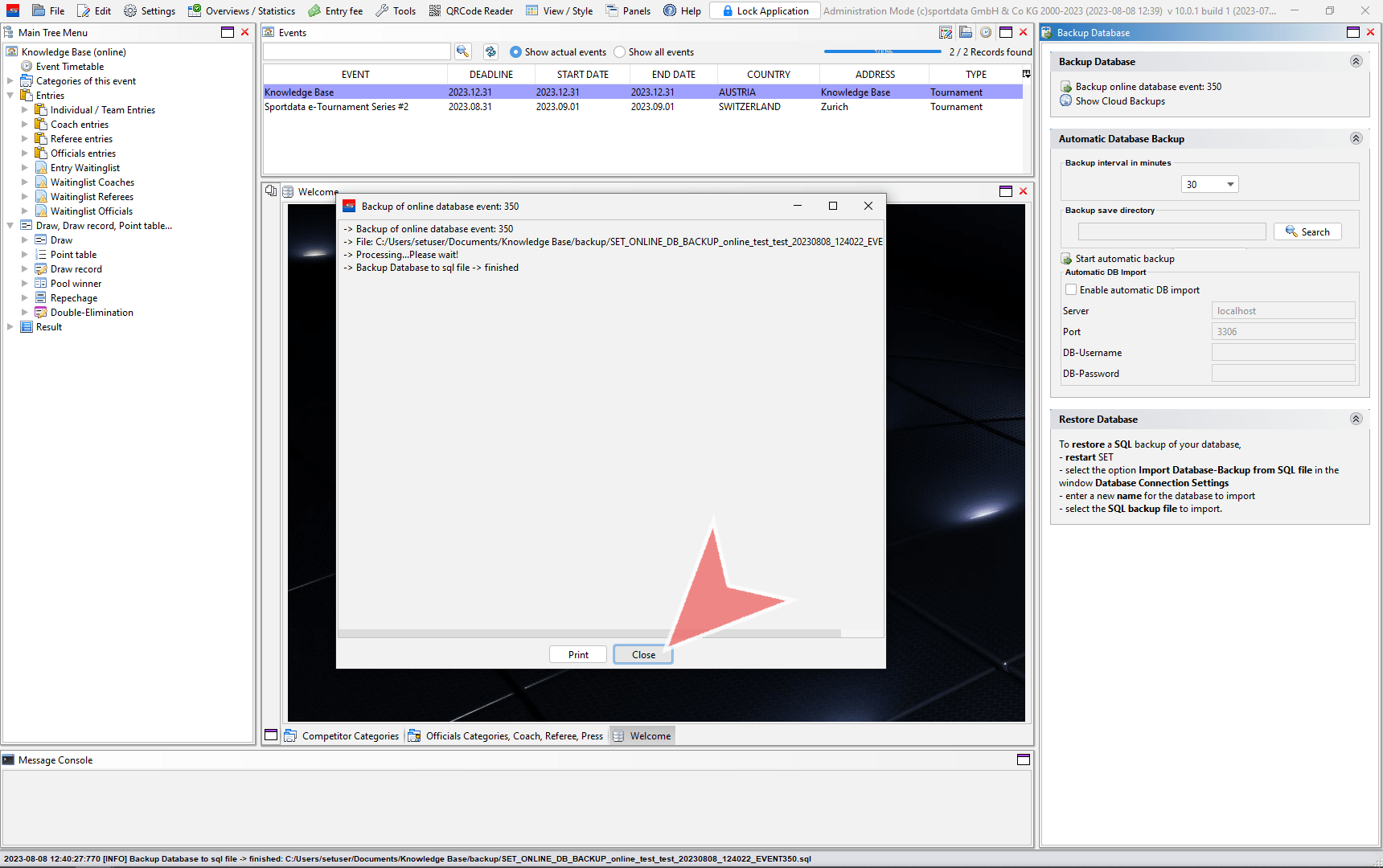
Task: Click Backup online database event: 350
Action: (1147, 87)
